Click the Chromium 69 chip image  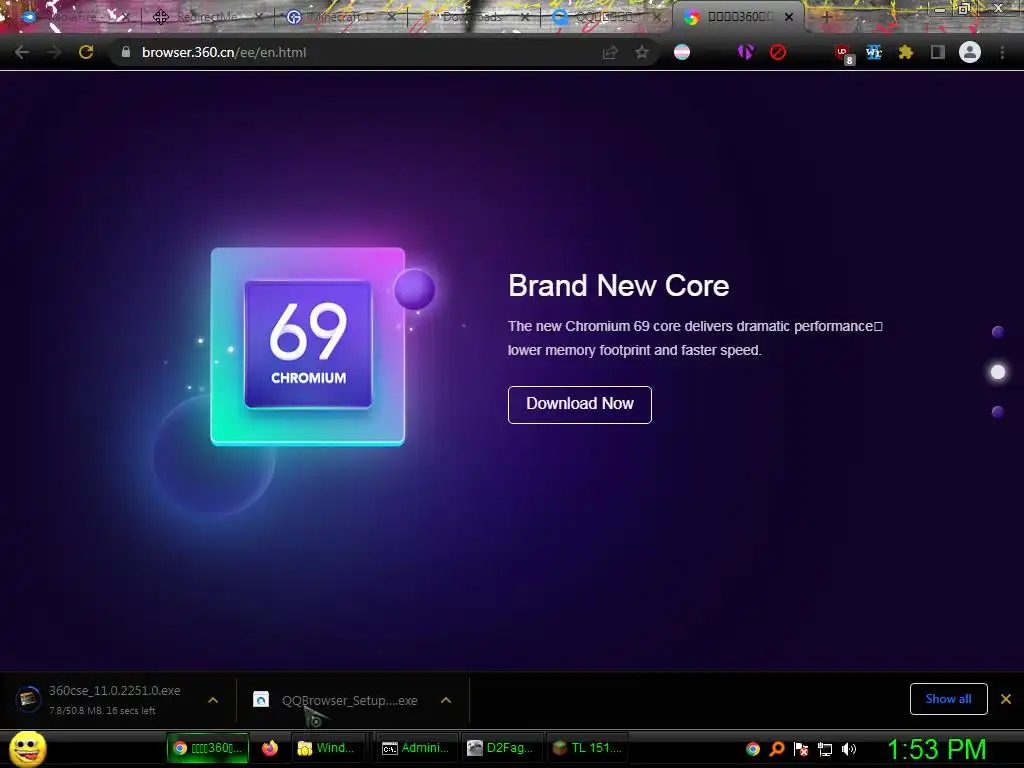(308, 346)
